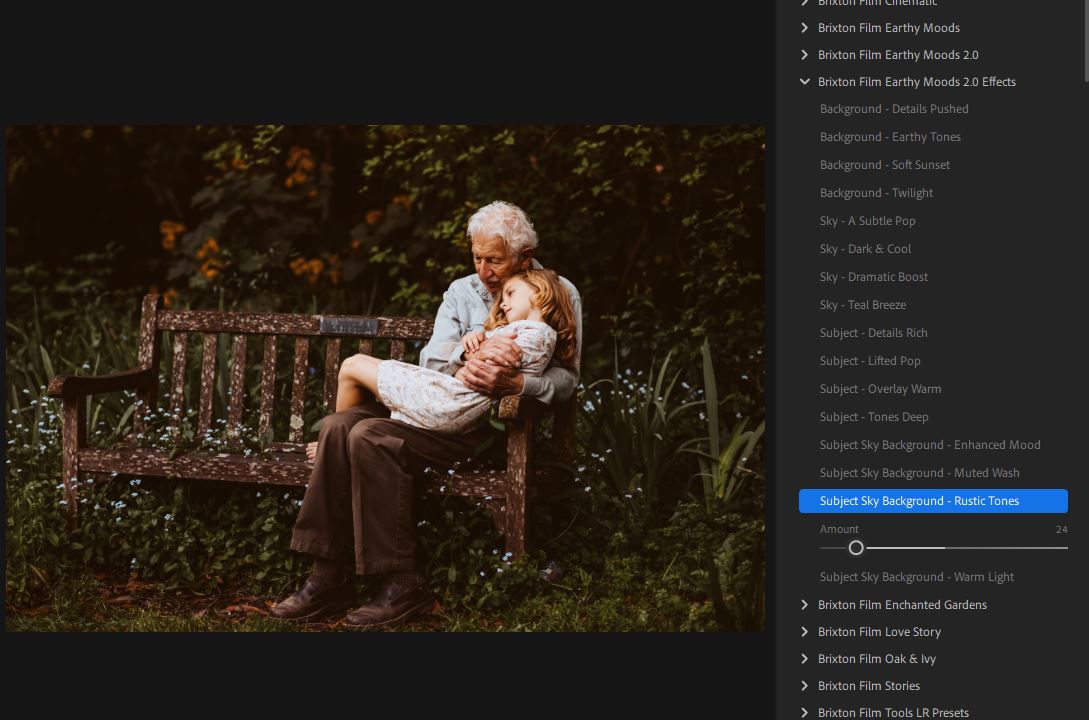Click the grandfather and child photo preview

pos(385,378)
